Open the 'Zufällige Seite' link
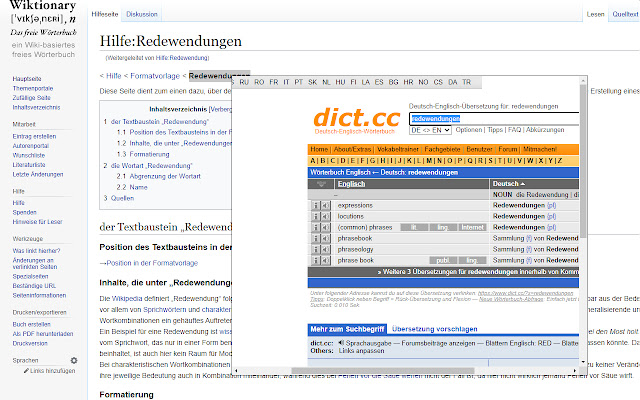This screenshot has height=400, width=640. coord(31,98)
